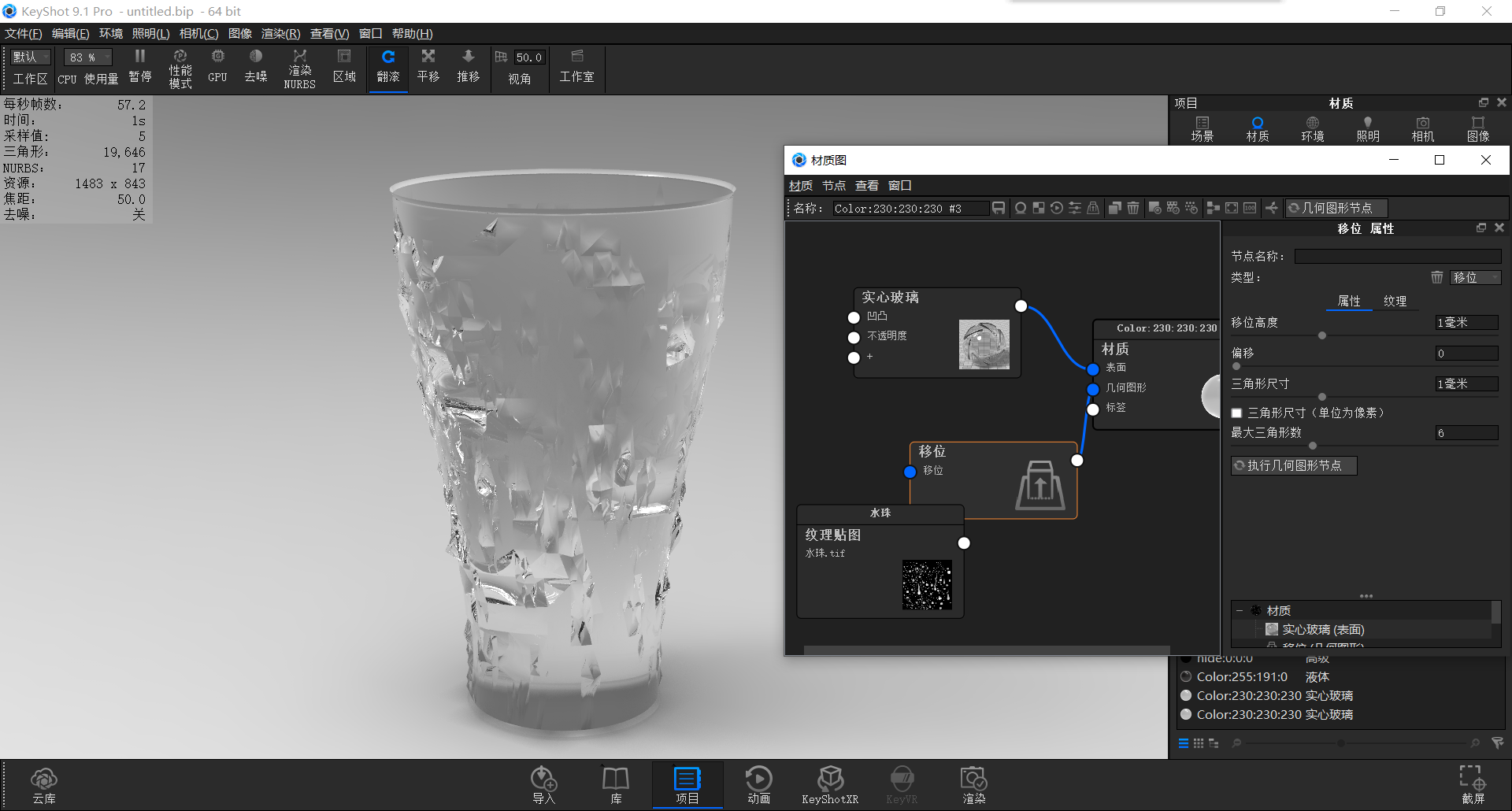Switch to the 环境 panel icon
1512x811 pixels.
pyautogui.click(x=1312, y=128)
